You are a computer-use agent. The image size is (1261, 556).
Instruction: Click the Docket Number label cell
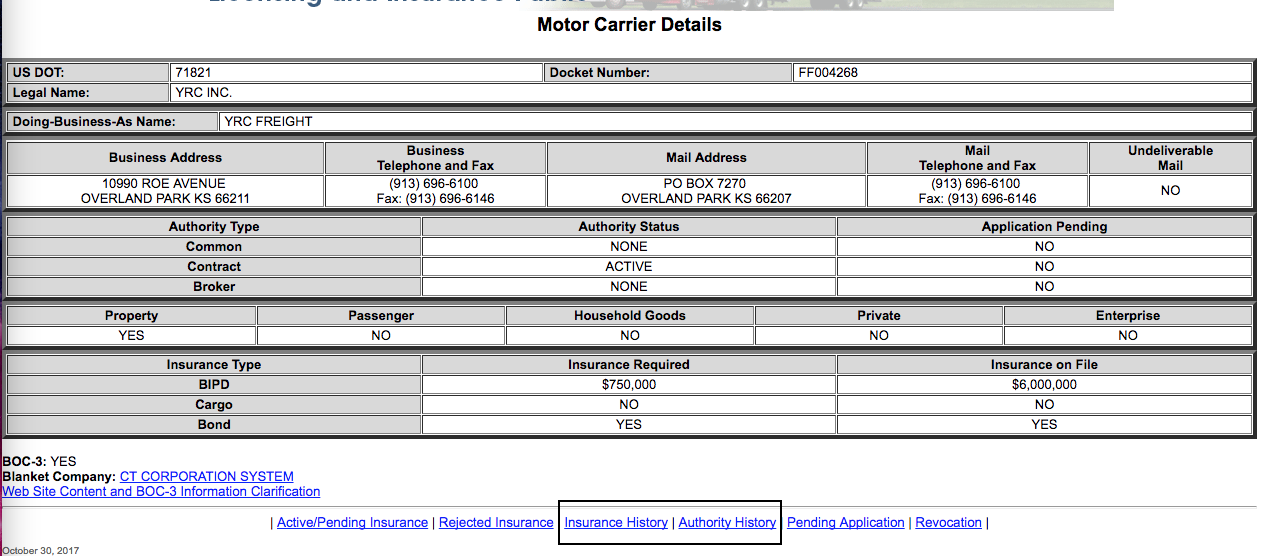(669, 73)
